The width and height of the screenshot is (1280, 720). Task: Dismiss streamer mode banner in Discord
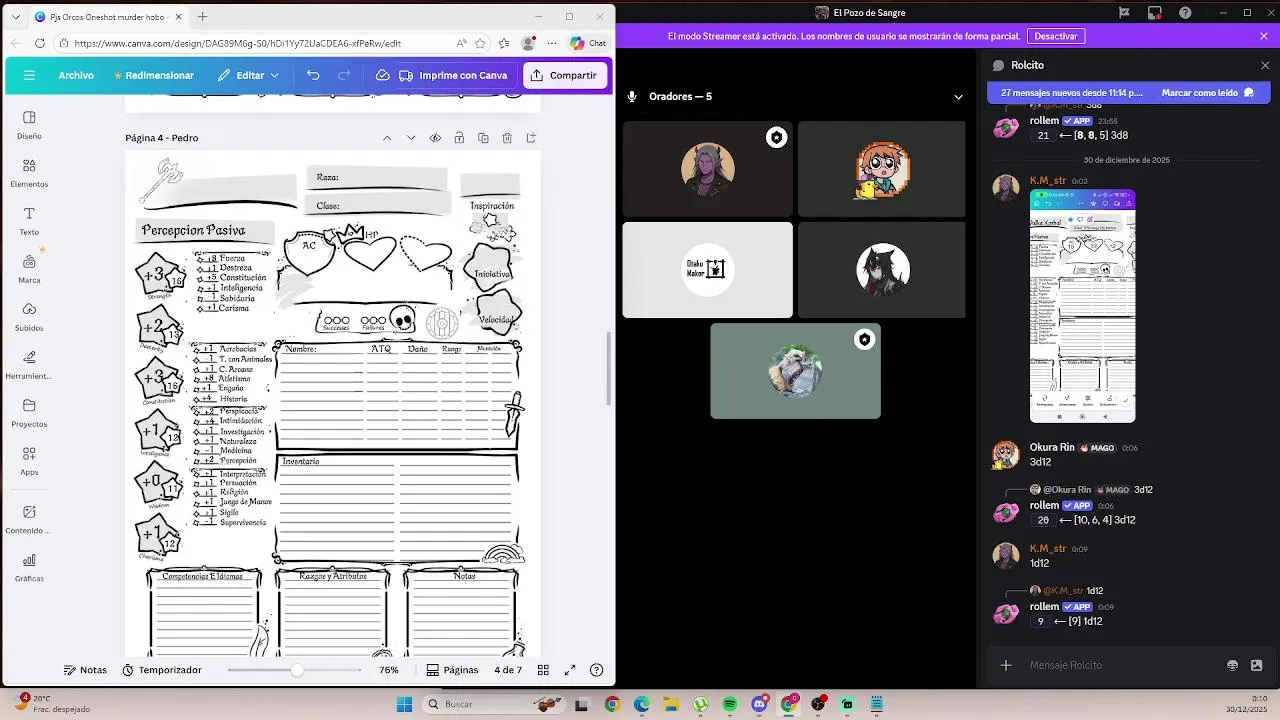click(1264, 36)
